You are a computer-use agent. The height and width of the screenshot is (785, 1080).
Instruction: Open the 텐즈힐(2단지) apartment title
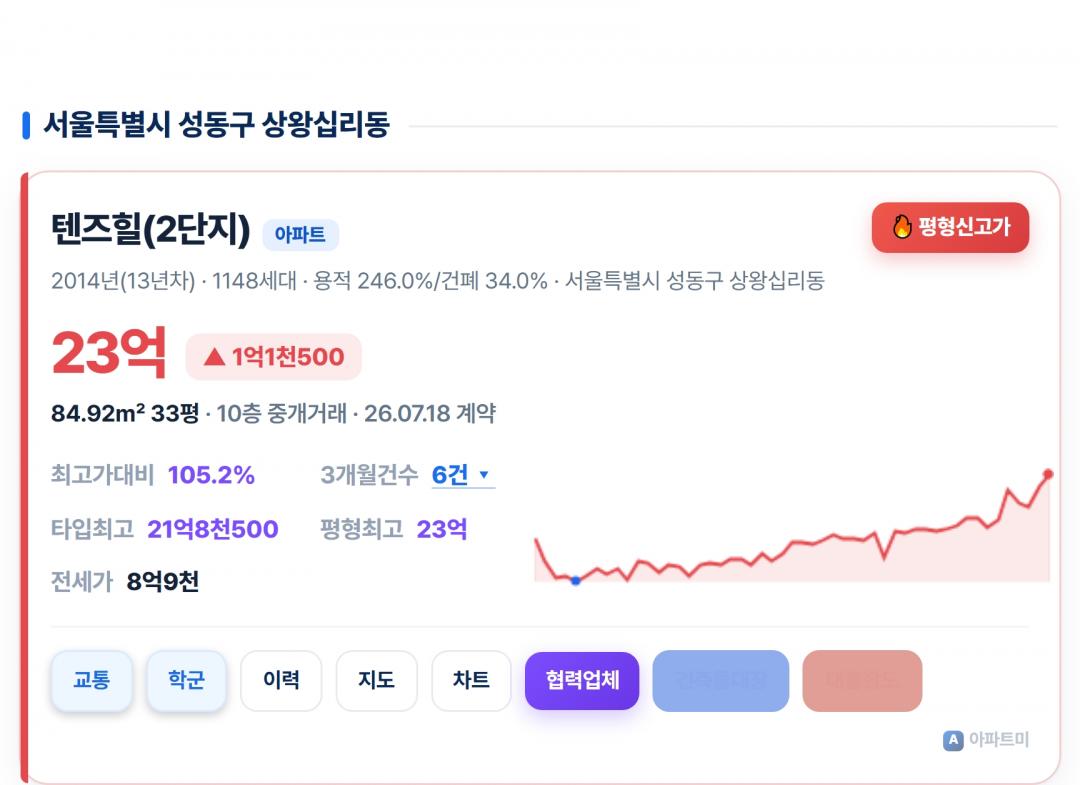pos(151,229)
